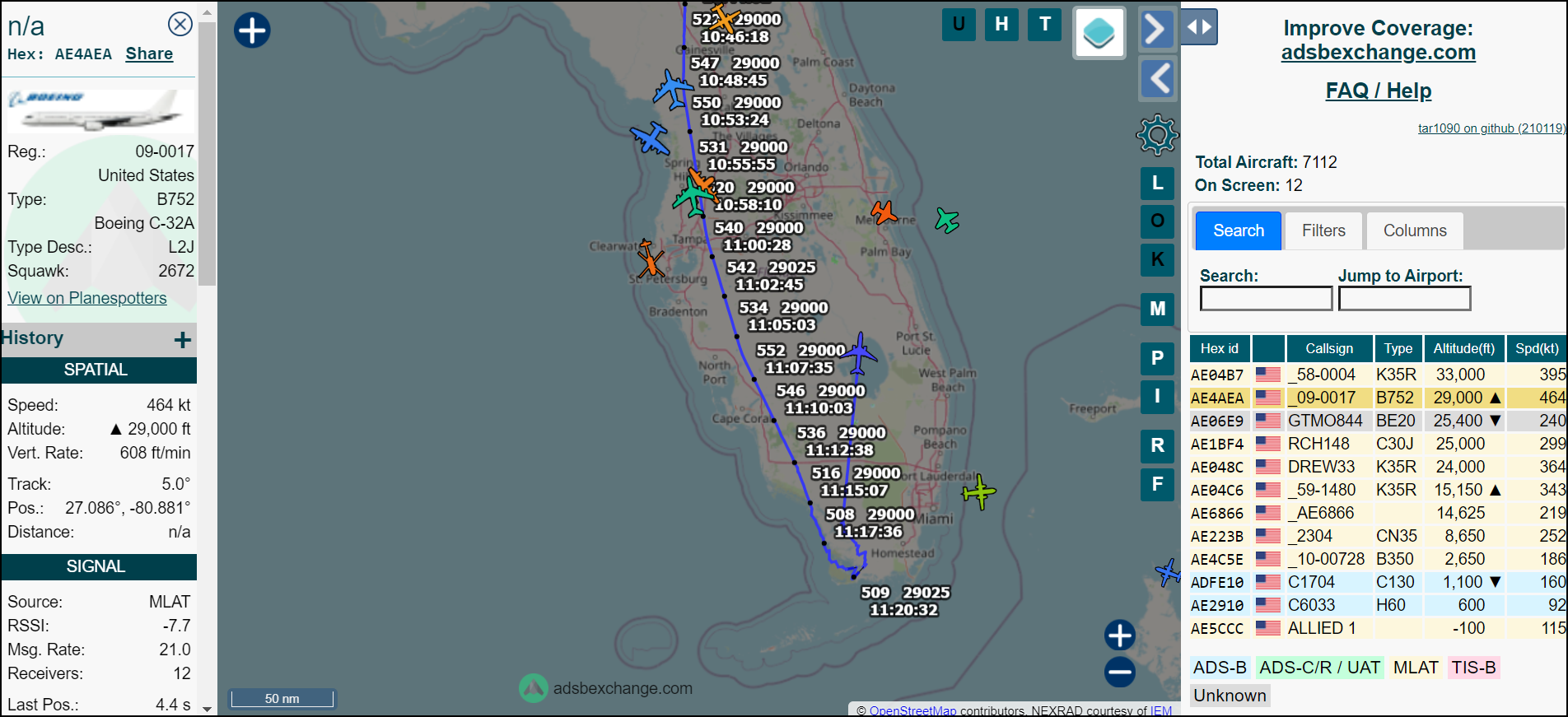Image resolution: width=1568 pixels, height=717 pixels.
Task: Select DREW33 row in aircraft table
Action: (x=1378, y=467)
